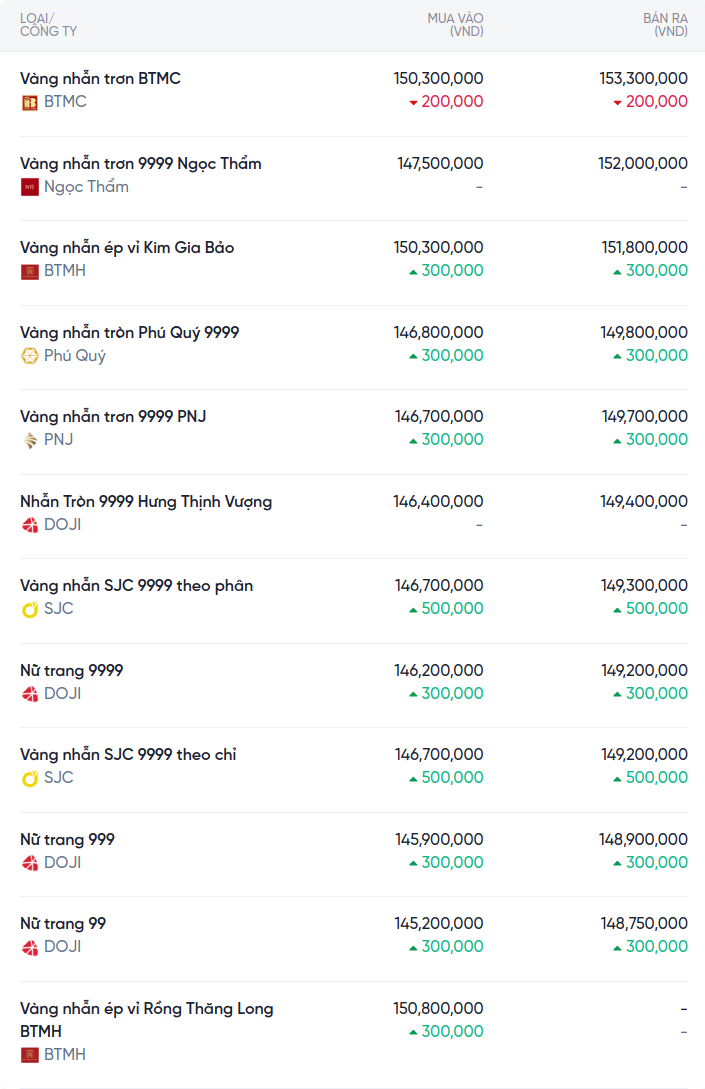Click the BÁN RA column header
705x1089 pixels.
(x=665, y=25)
